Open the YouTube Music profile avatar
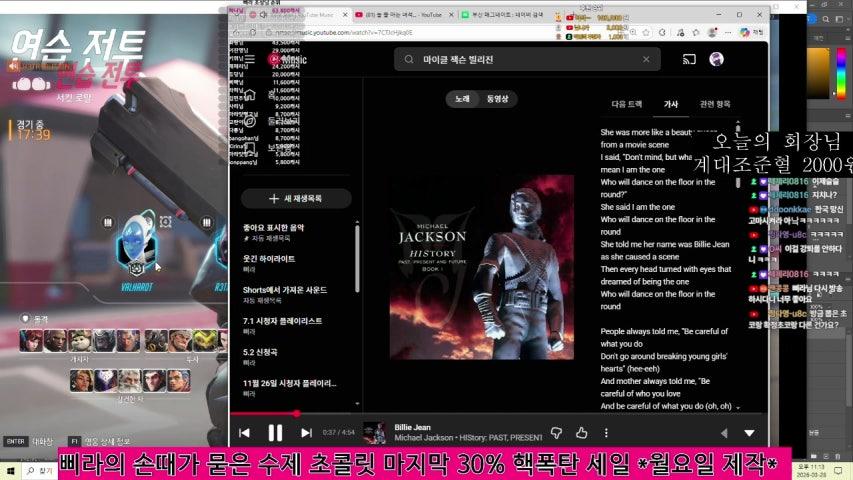The image size is (853, 480). [716, 59]
